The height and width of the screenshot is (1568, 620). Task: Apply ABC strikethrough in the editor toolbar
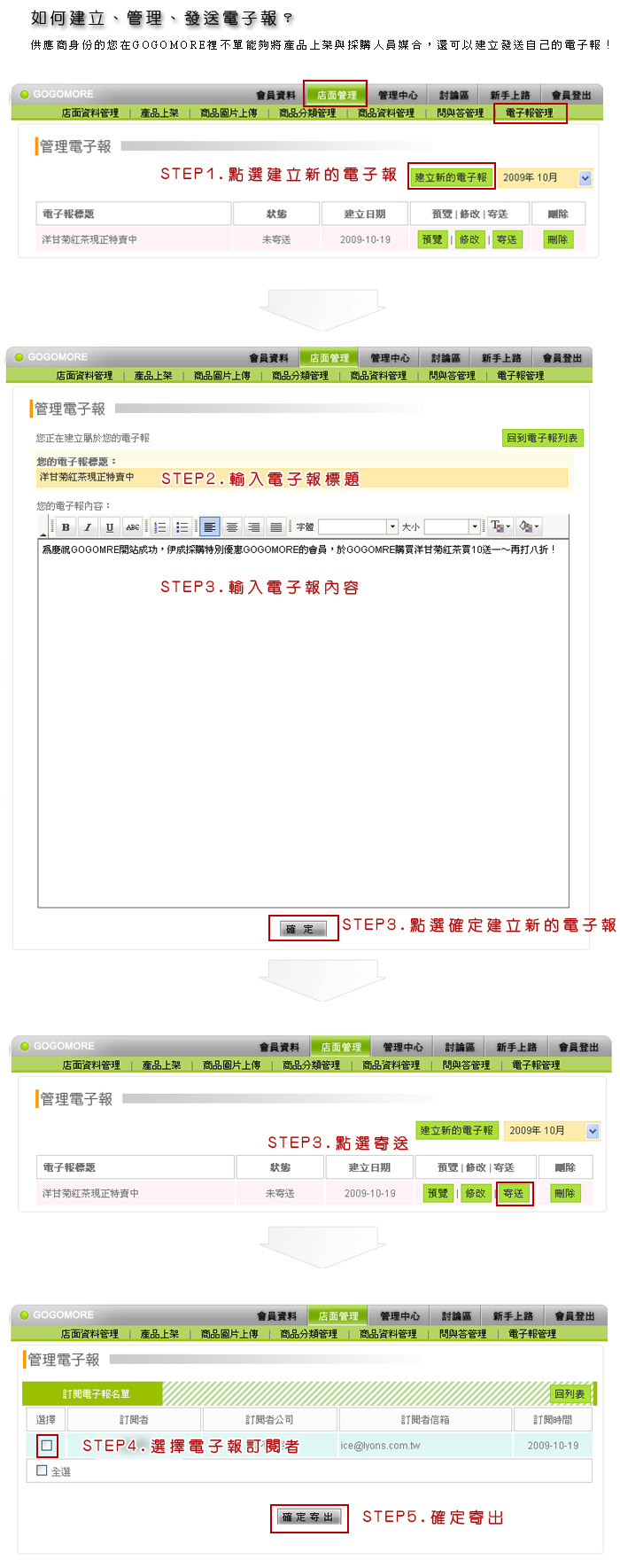(132, 527)
